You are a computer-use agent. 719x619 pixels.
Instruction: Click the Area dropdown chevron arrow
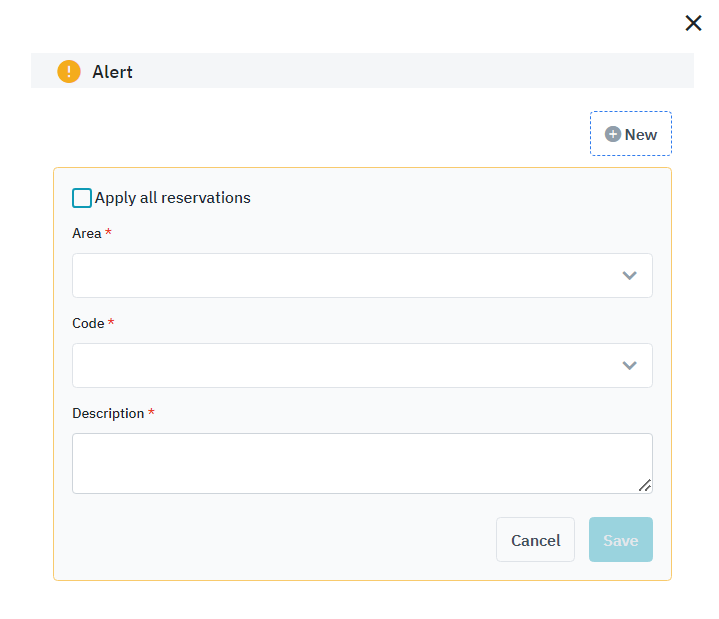629,276
